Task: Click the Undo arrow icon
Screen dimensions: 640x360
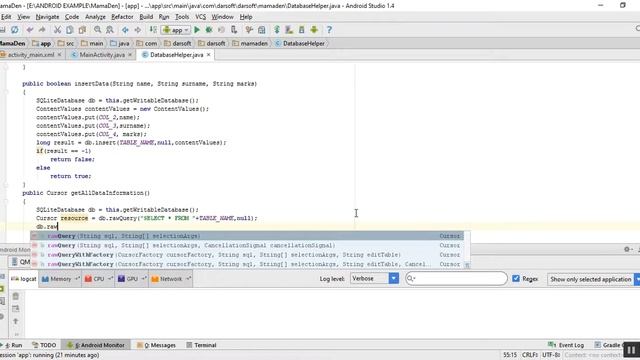Action: click(30, 30)
